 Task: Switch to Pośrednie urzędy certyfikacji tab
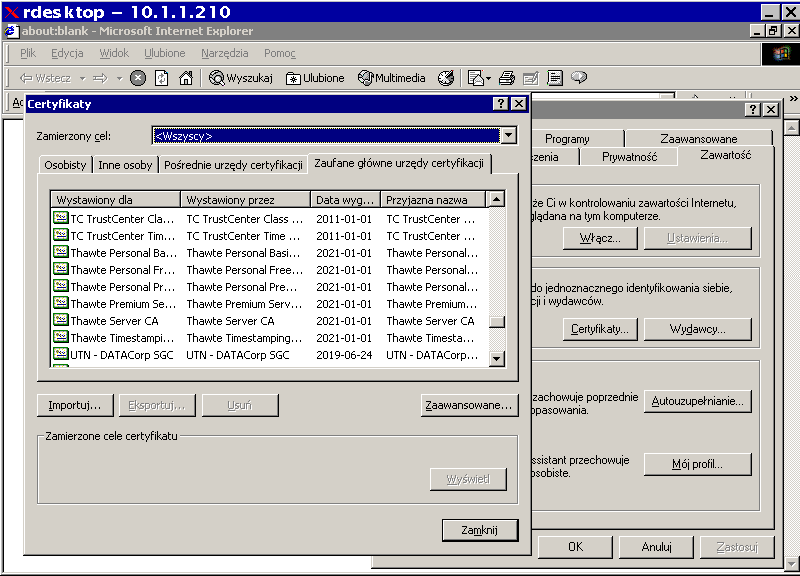[x=233, y=165]
